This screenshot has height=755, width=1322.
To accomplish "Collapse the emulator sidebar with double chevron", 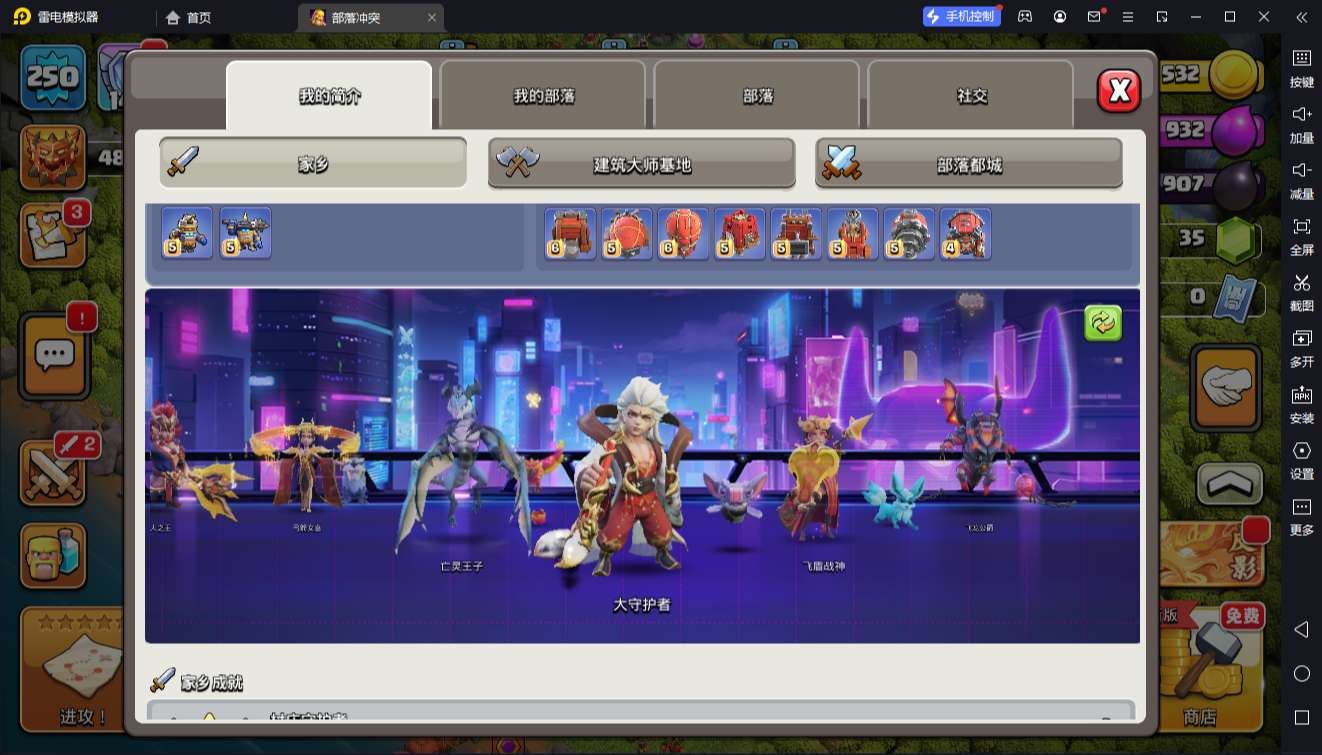I will point(1301,17).
